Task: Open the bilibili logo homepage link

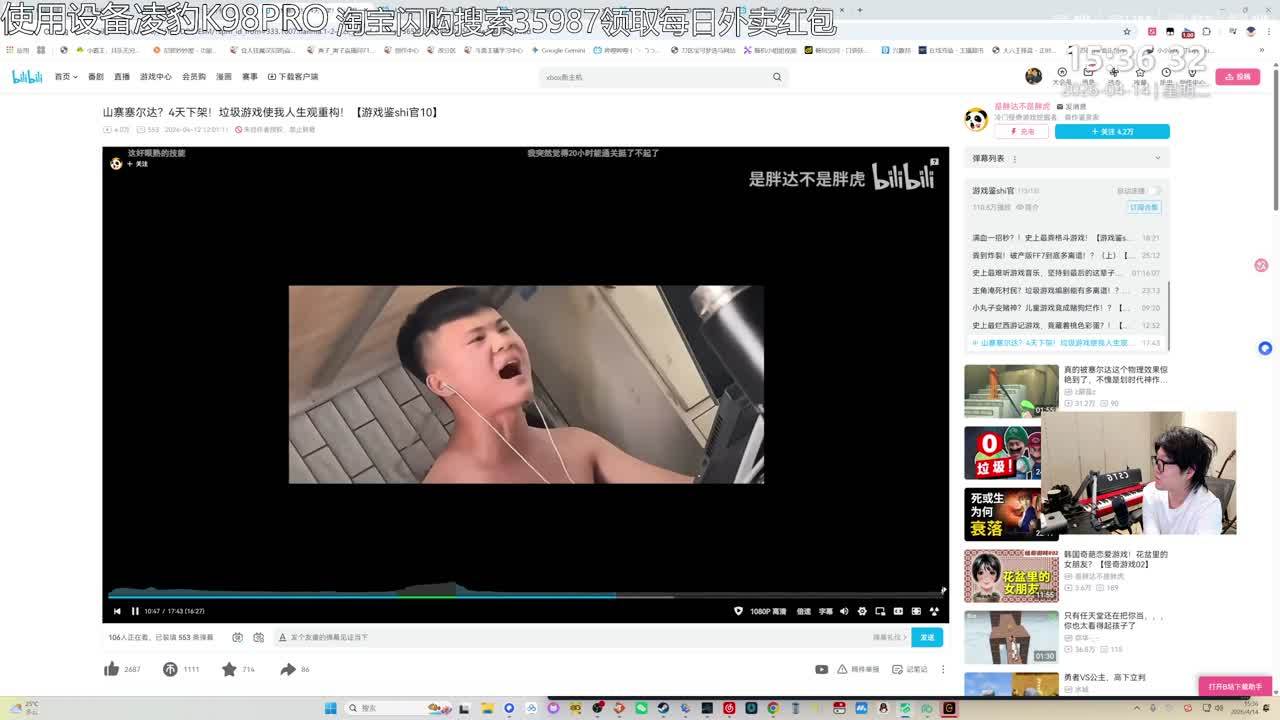Action: point(27,77)
